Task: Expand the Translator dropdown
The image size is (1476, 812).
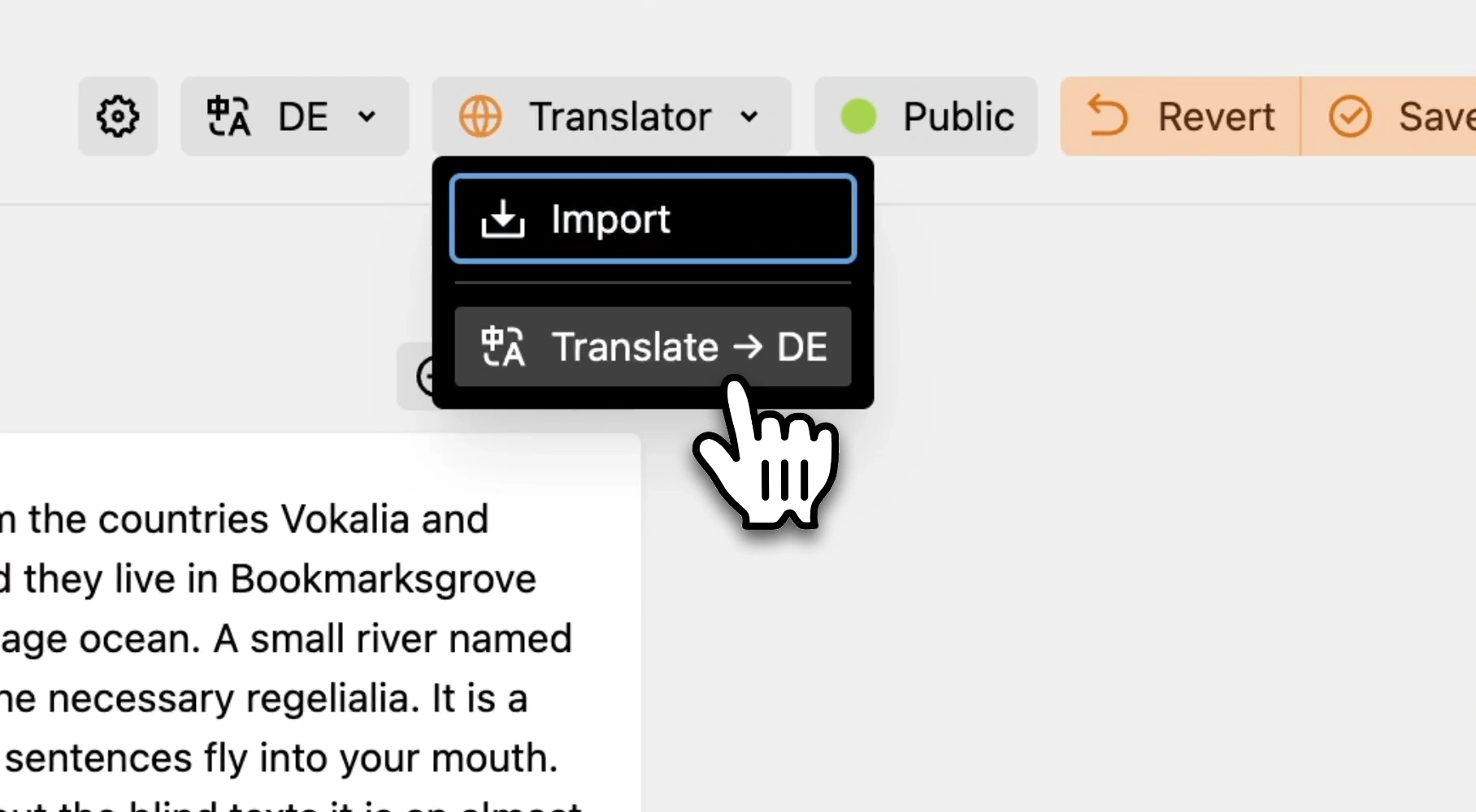Action: [612, 116]
